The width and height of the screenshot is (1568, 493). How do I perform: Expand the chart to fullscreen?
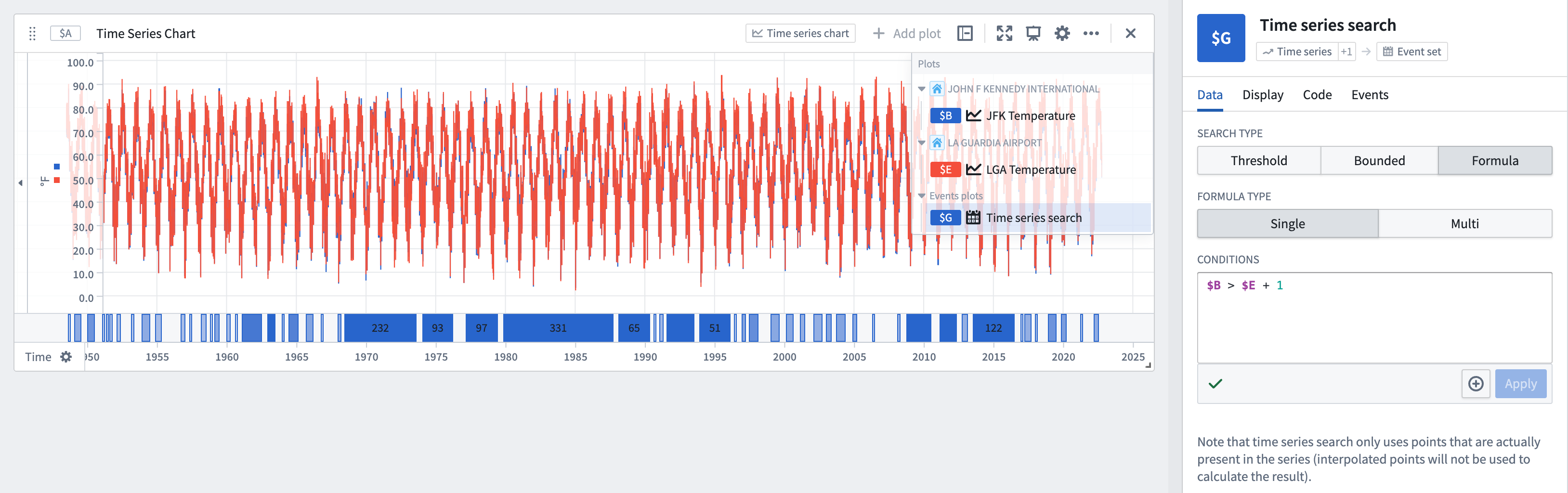[1005, 33]
